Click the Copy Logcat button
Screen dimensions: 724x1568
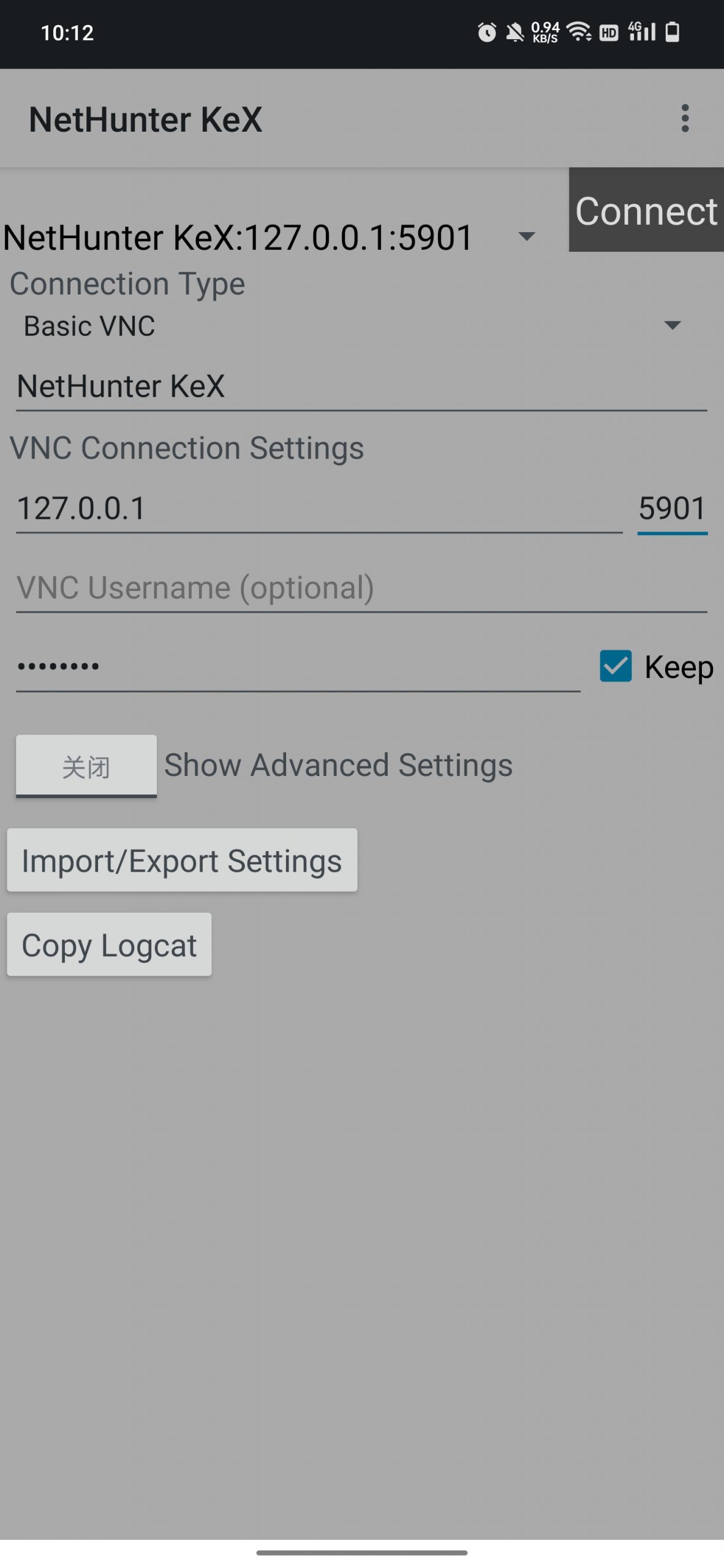tap(109, 944)
